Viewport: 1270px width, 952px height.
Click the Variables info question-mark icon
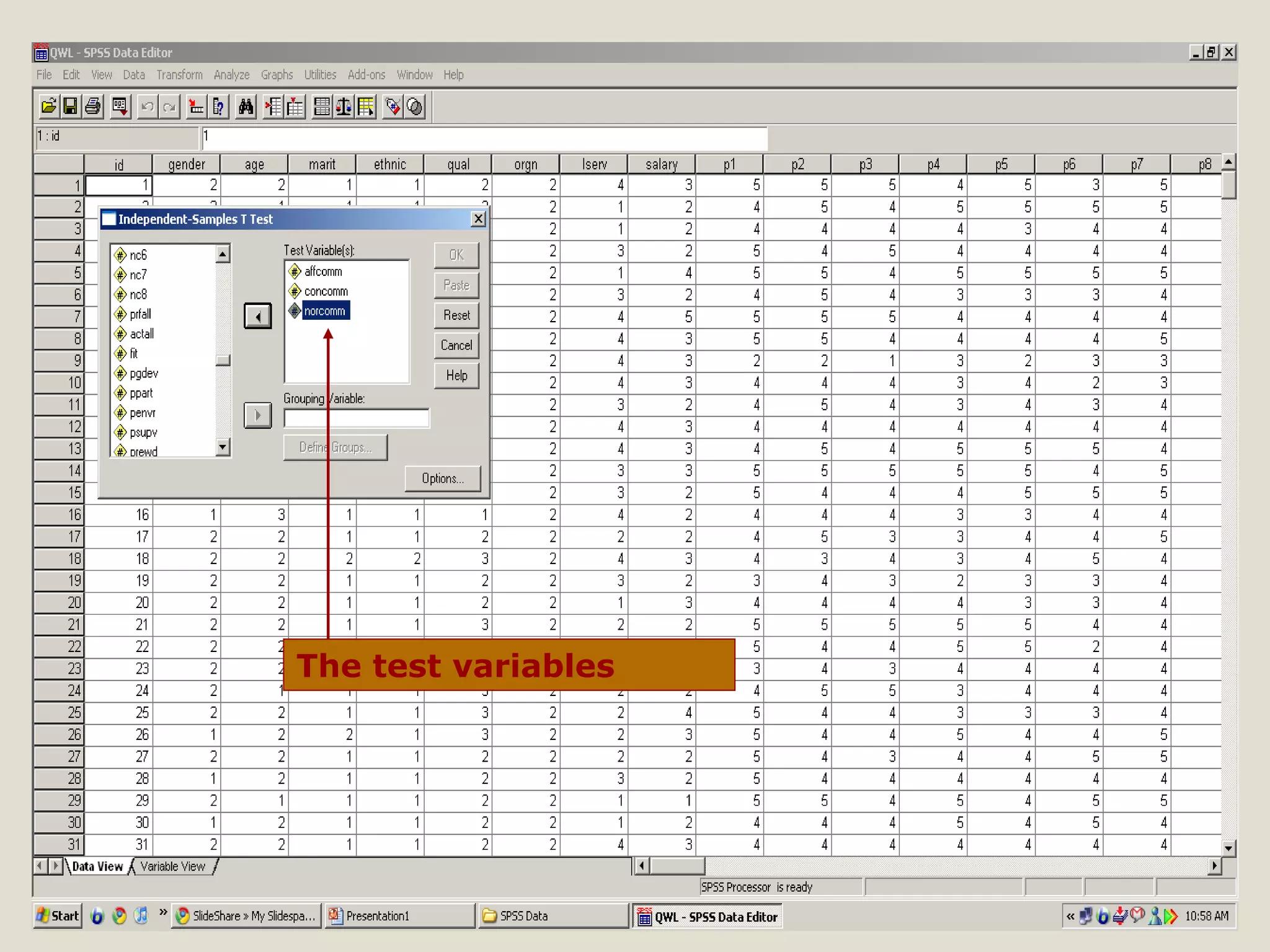pyautogui.click(x=218, y=107)
